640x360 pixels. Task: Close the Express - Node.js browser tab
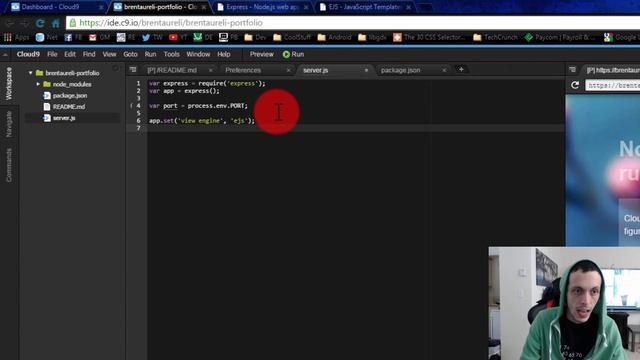[x=306, y=7]
